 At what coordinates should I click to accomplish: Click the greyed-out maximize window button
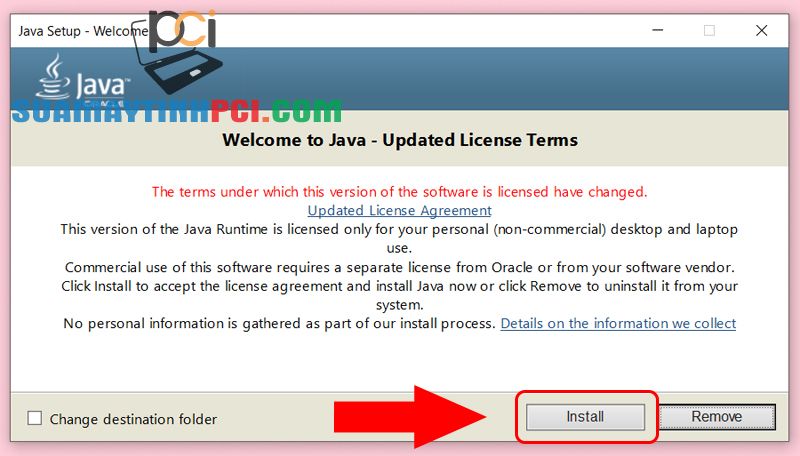pos(709,30)
